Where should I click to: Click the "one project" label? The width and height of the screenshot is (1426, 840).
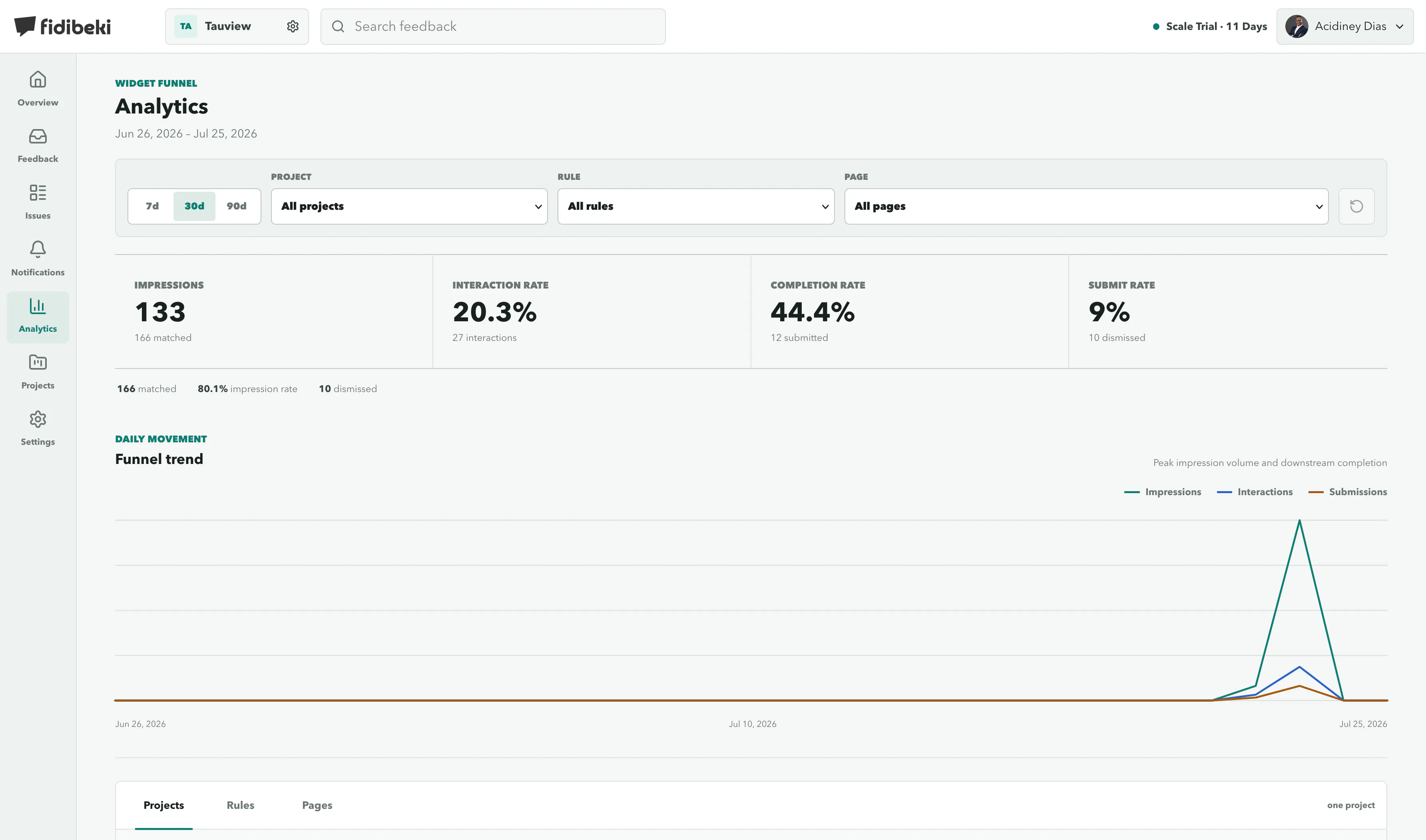[1351, 805]
